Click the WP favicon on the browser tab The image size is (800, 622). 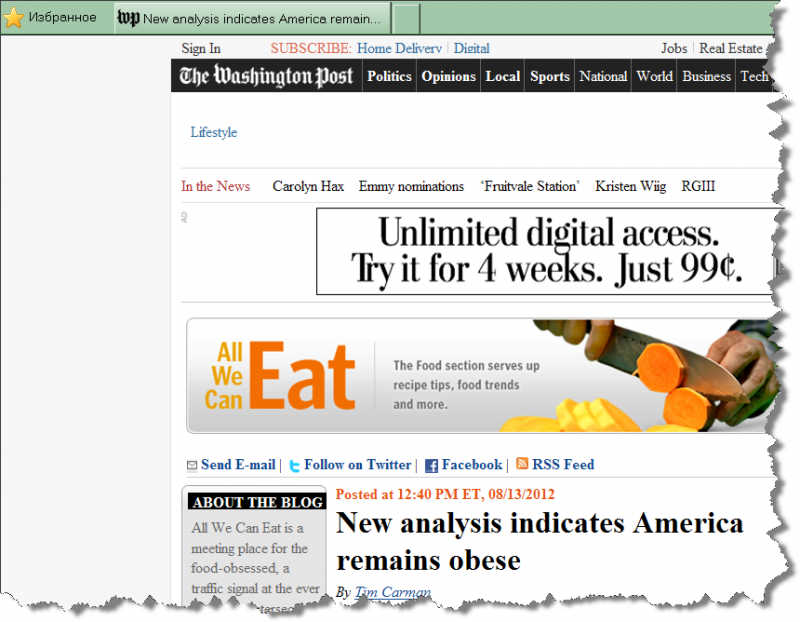[128, 18]
